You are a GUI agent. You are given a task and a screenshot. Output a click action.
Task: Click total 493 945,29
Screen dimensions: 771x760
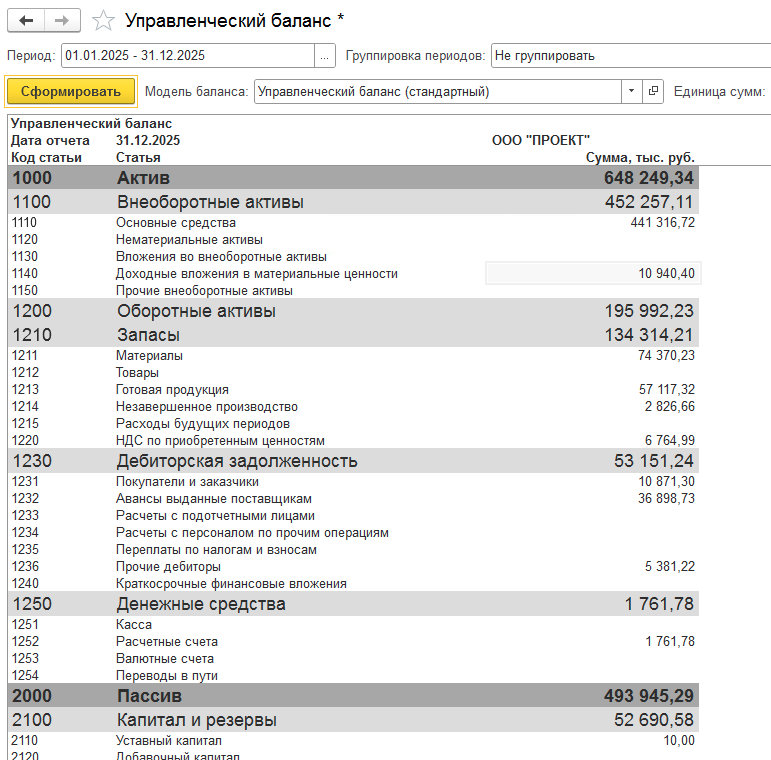(x=649, y=696)
